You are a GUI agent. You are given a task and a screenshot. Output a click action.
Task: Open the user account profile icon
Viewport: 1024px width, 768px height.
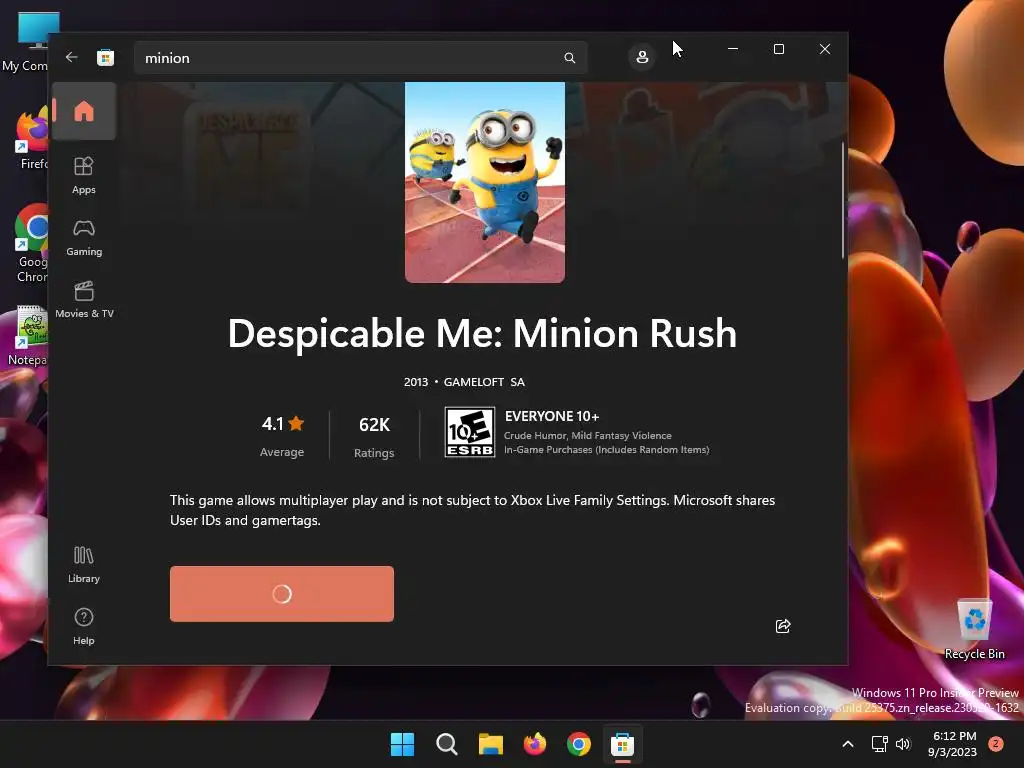pyautogui.click(x=642, y=57)
